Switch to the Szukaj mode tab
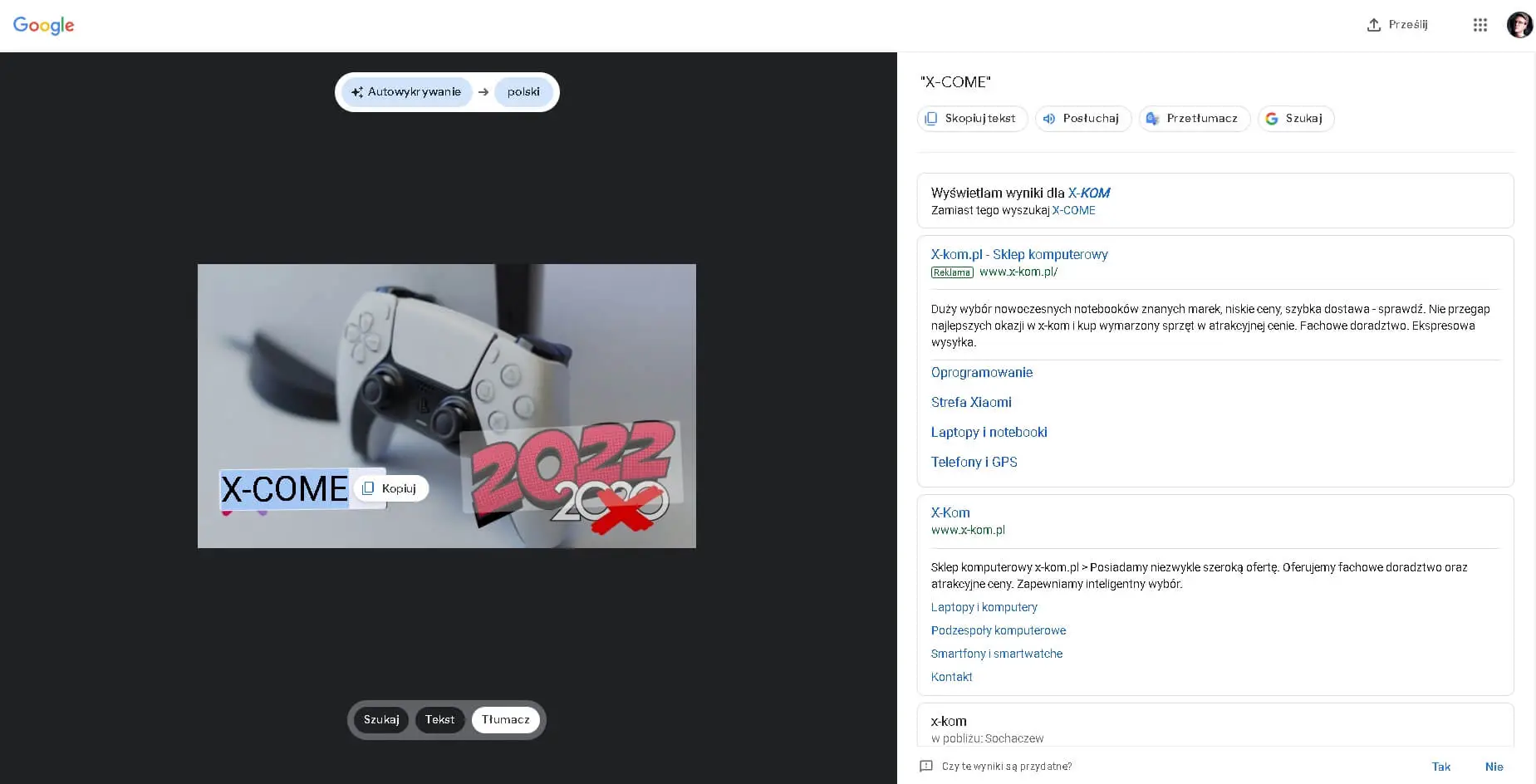The width and height of the screenshot is (1536, 784). point(381,719)
